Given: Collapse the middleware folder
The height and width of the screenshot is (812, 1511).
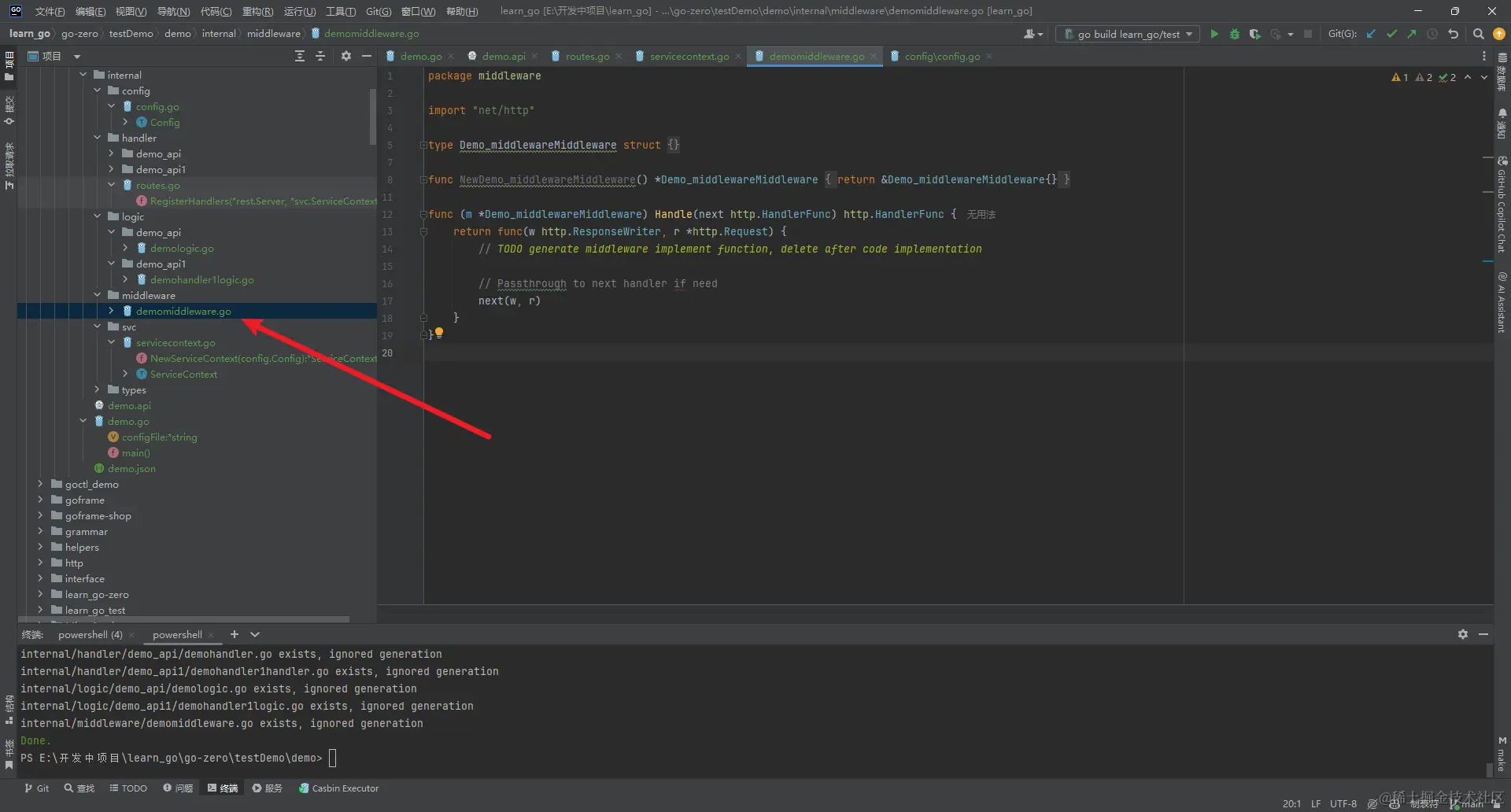Looking at the screenshot, I should [x=98, y=295].
